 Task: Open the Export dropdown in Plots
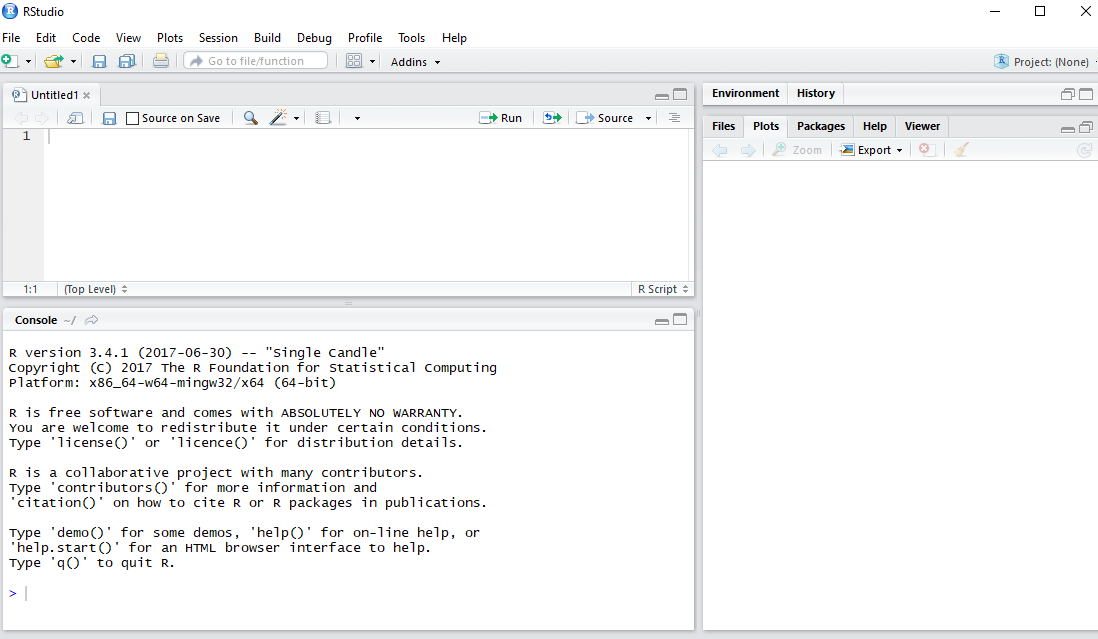point(872,150)
